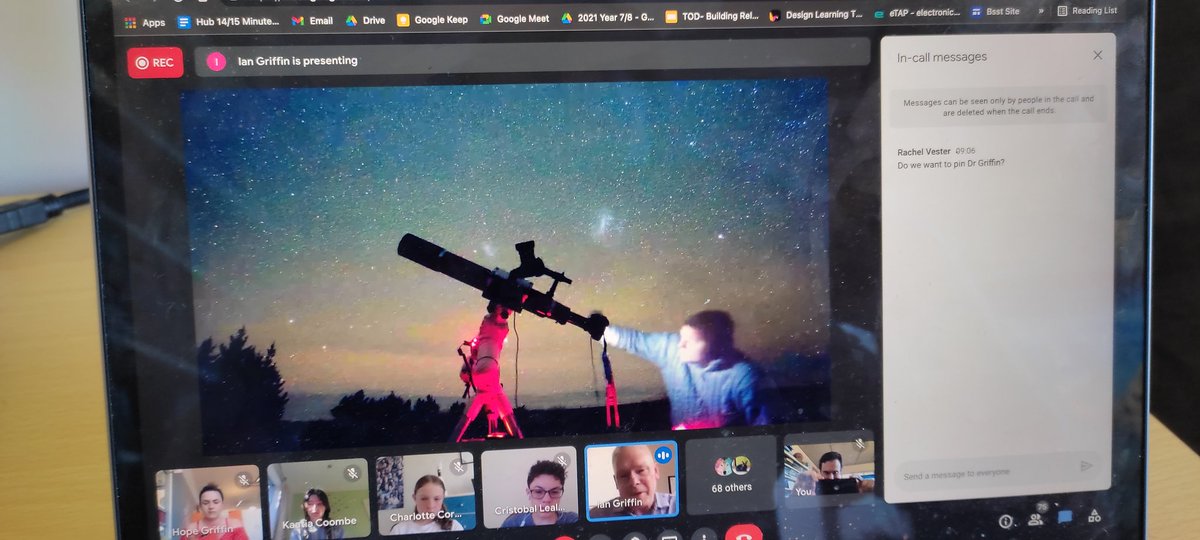Open meeting details info icon
The width and height of the screenshot is (1200, 540).
pos(1005,521)
